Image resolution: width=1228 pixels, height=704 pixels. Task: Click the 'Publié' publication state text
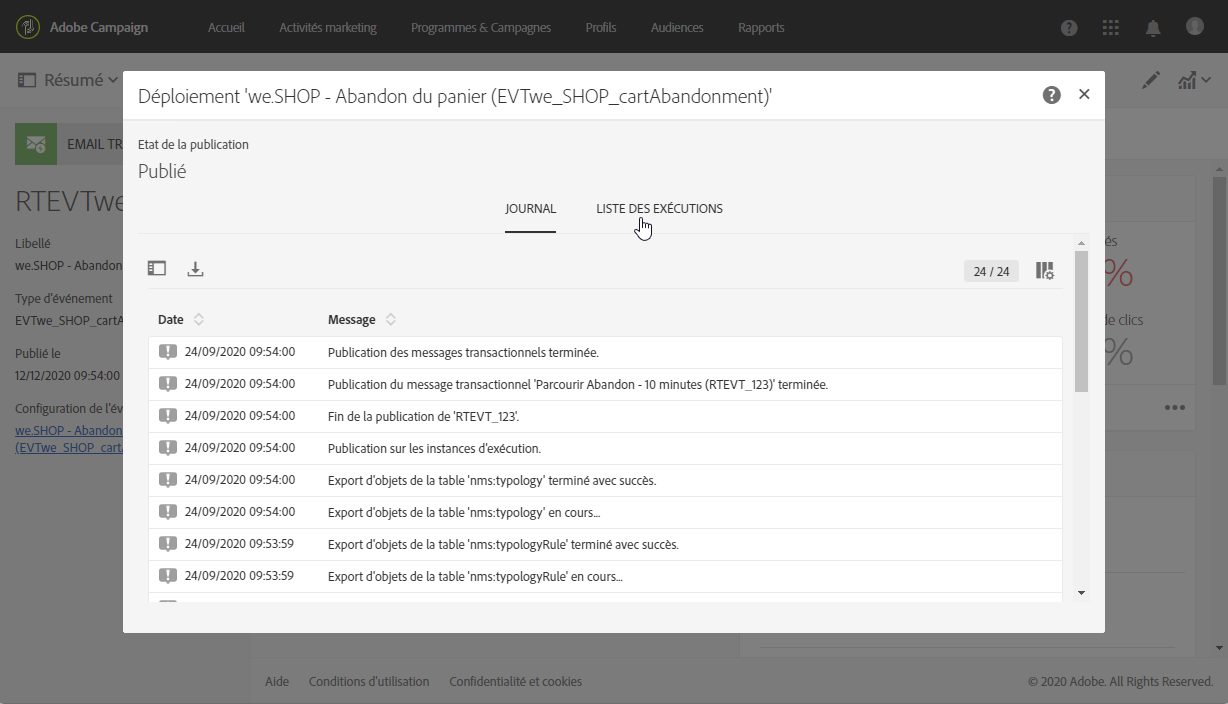coord(162,171)
